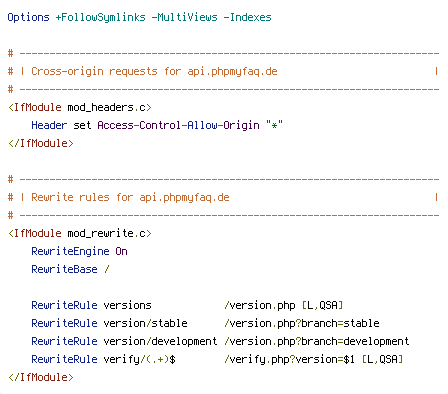Click the "version/development" rewrite pattern
Image resolution: width=448 pixels, height=394 pixels.
(160, 341)
